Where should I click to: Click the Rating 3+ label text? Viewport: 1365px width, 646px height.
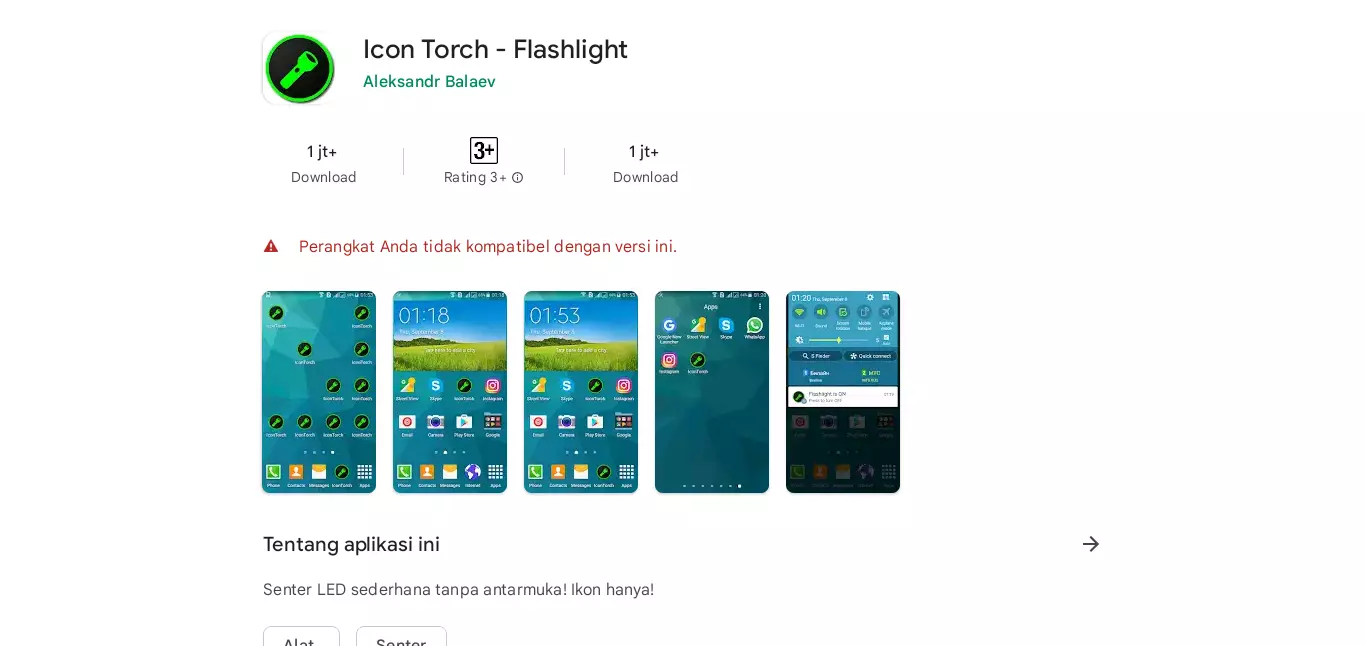pyautogui.click(x=475, y=177)
